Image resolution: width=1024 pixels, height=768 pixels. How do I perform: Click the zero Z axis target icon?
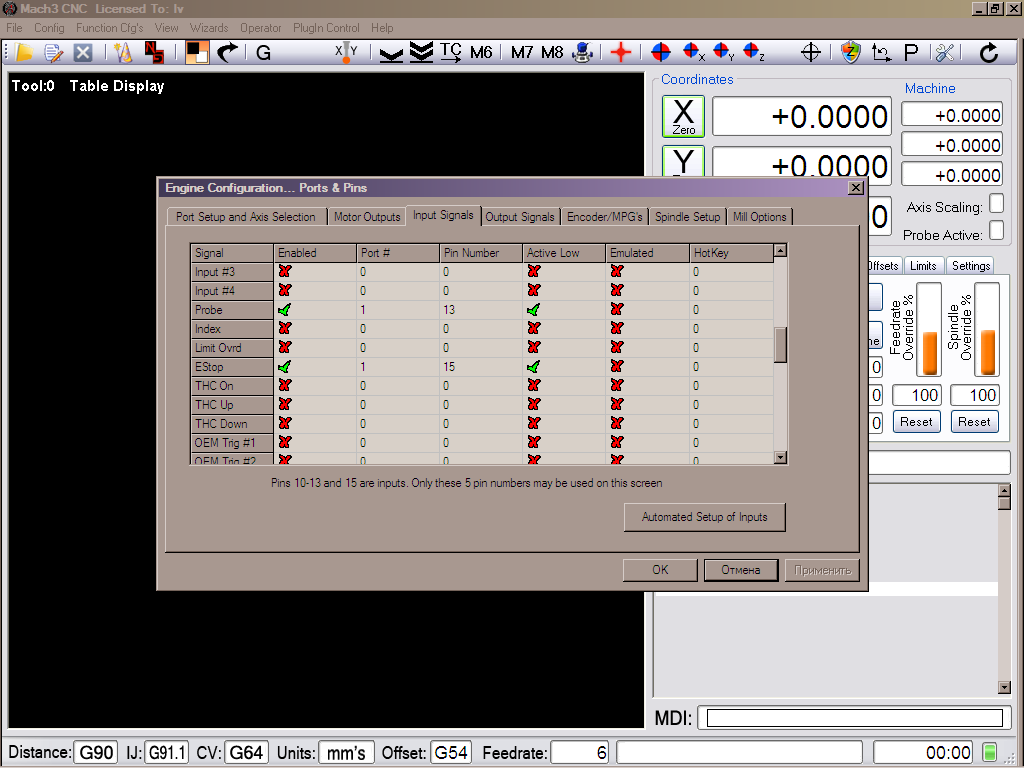[x=754, y=52]
